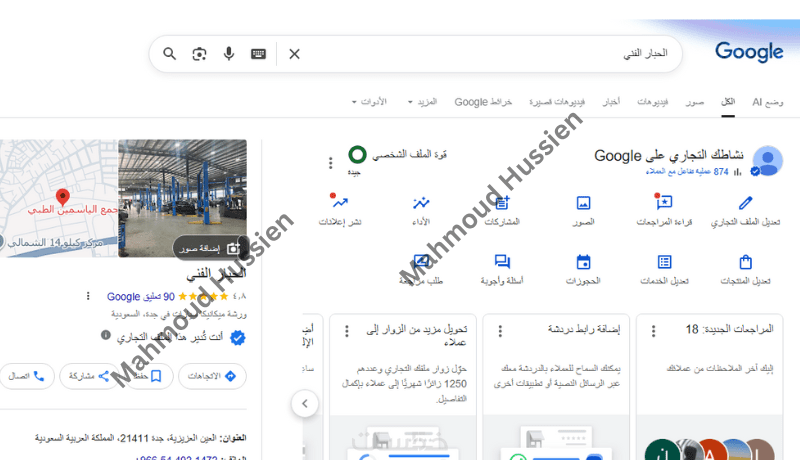Image resolution: width=800 pixels, height=460 pixels.
Task: Open options menu on المراجعات الجديدة card
Action: click(653, 331)
